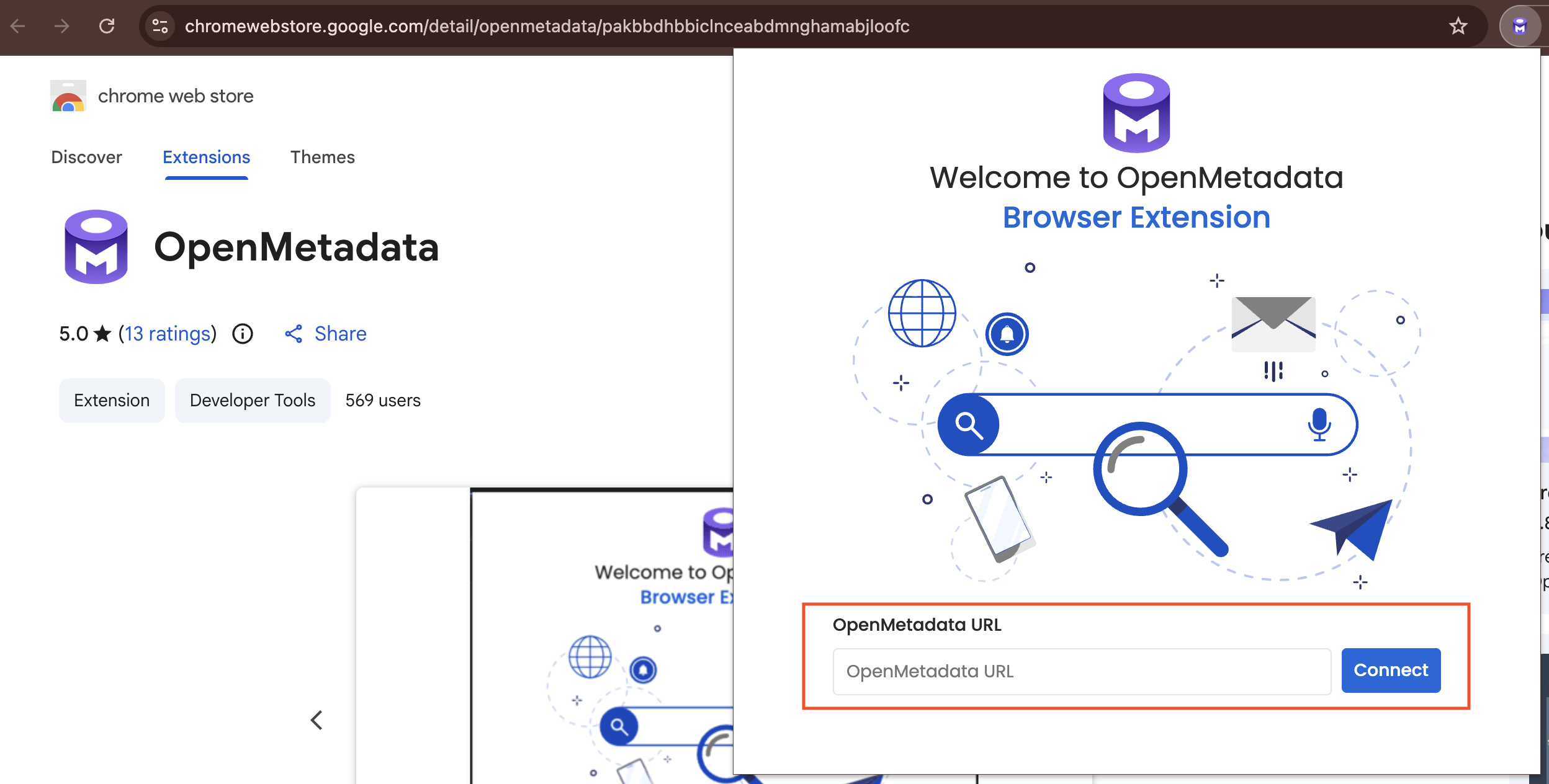Click the Extension category chip
1549x784 pixels.
point(112,400)
